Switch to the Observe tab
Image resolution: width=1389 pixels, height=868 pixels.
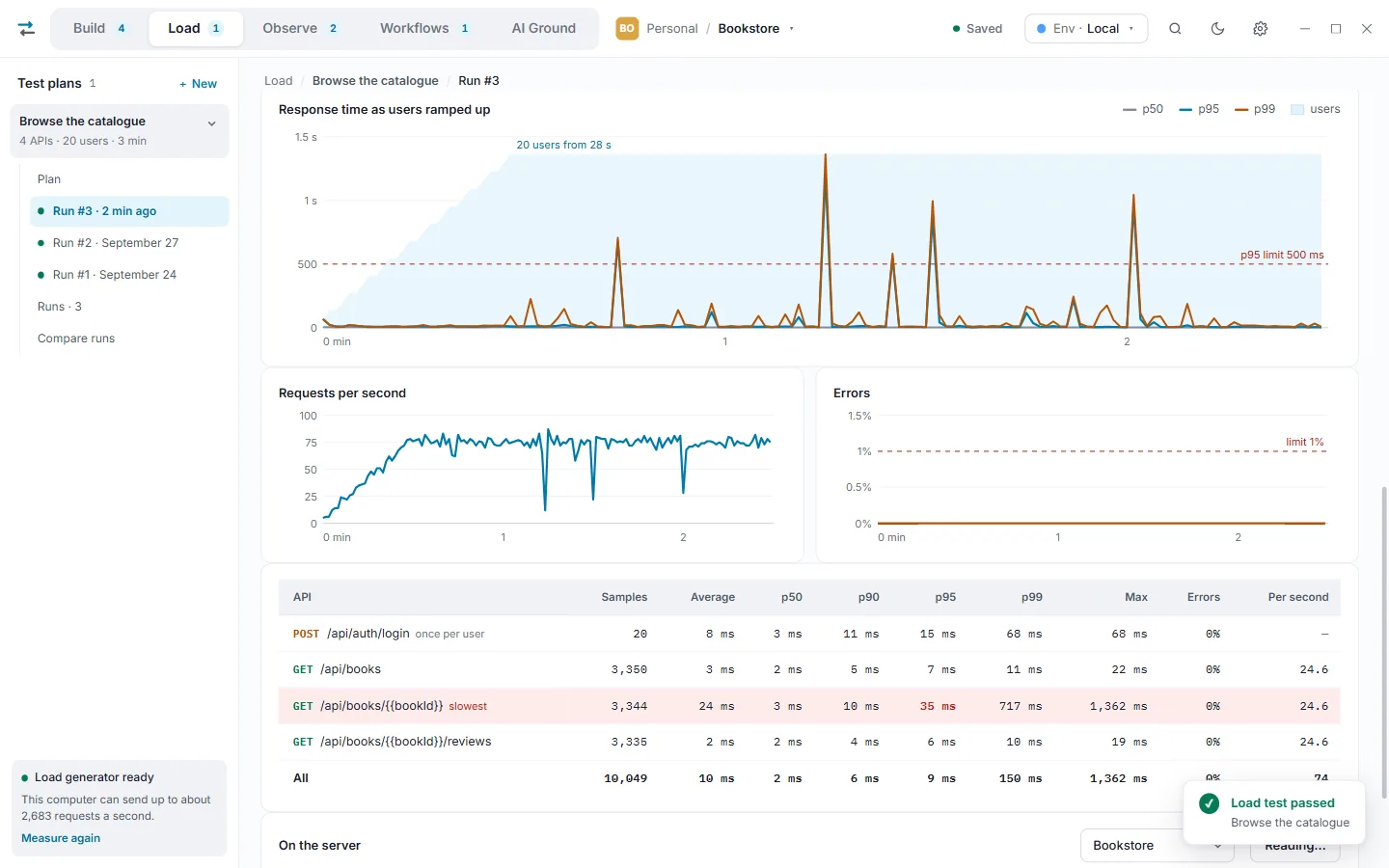coord(300,29)
